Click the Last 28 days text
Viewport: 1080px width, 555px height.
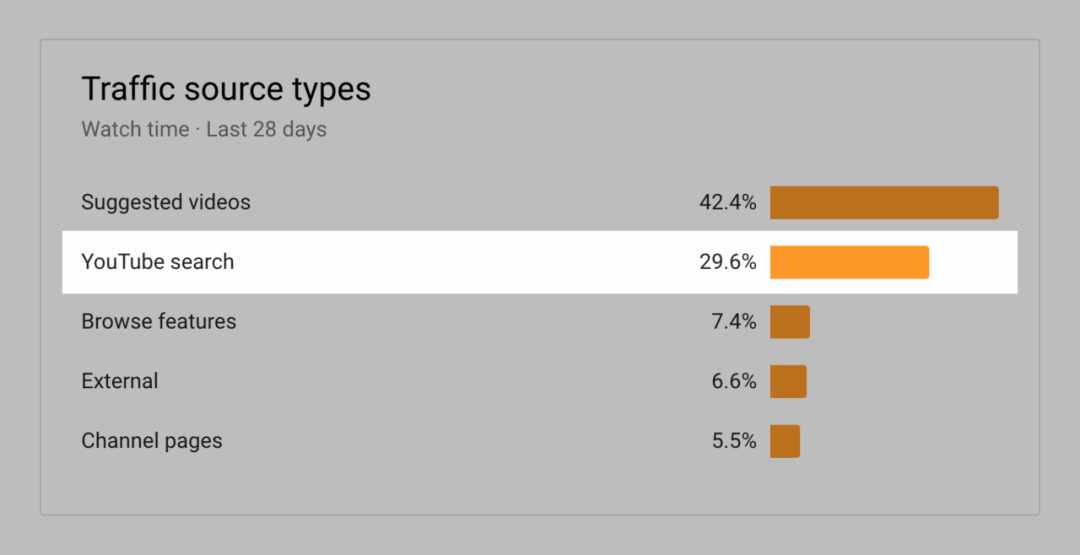point(267,129)
